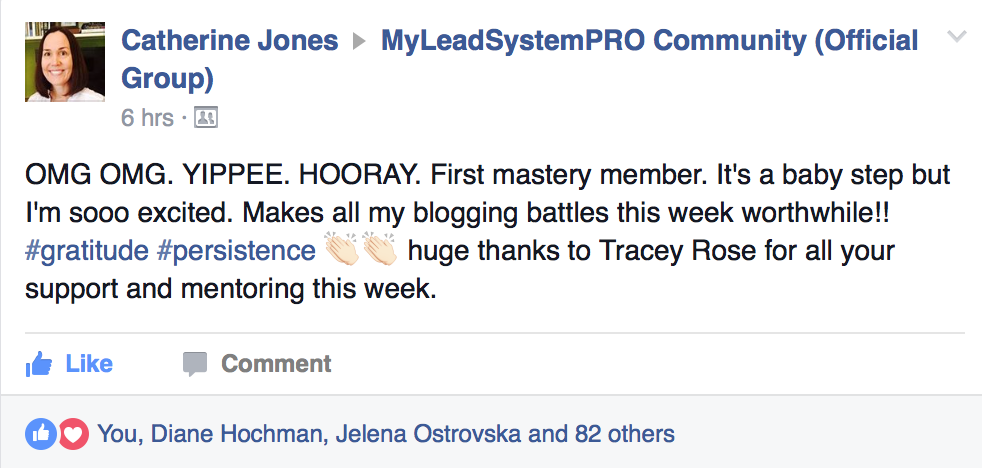Click the blue like reaction icon
The height and width of the screenshot is (468, 982).
coord(40,434)
